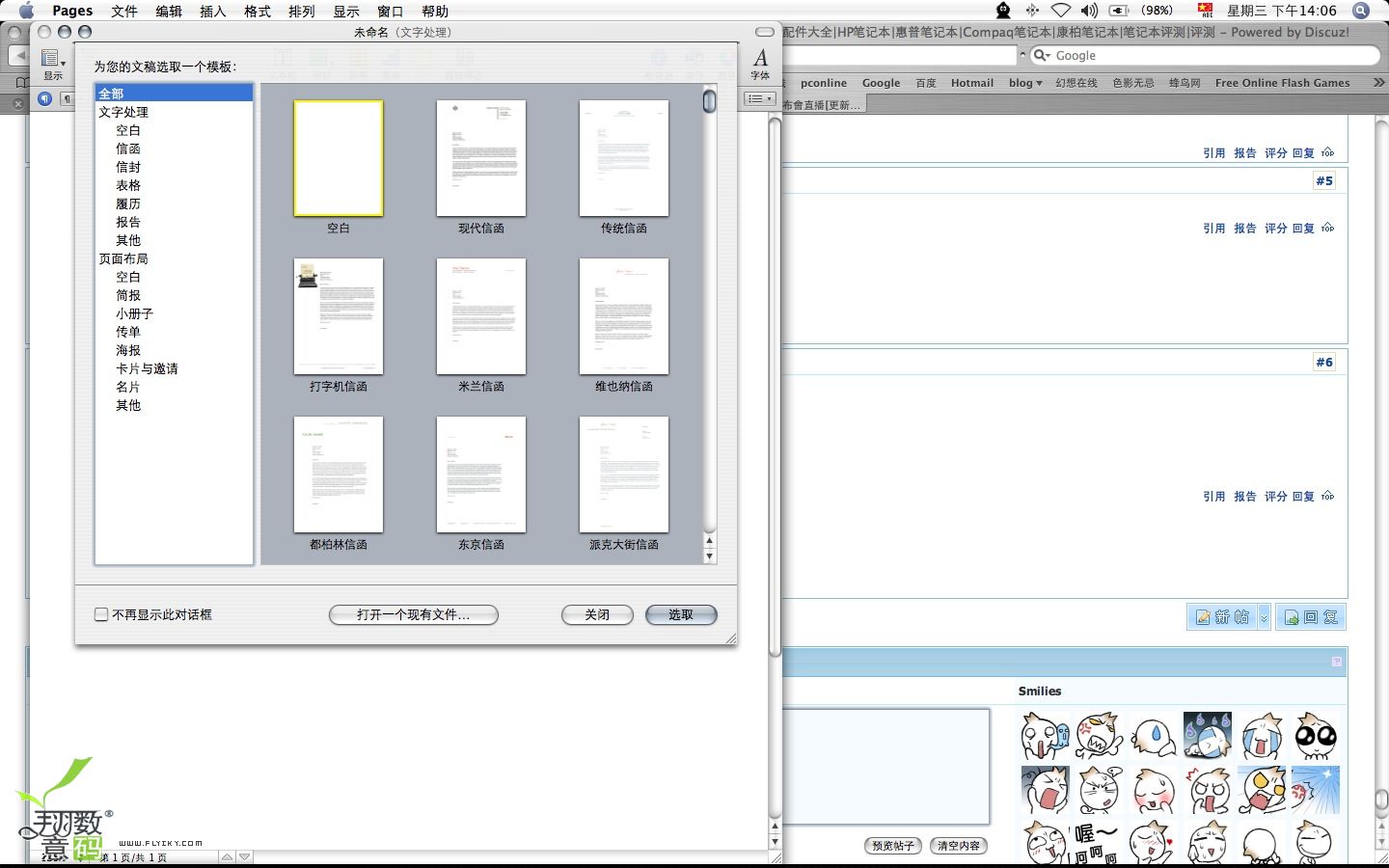
Task: Insert the scared smiley with blue ghost
Action: pyautogui.click(x=1046, y=737)
